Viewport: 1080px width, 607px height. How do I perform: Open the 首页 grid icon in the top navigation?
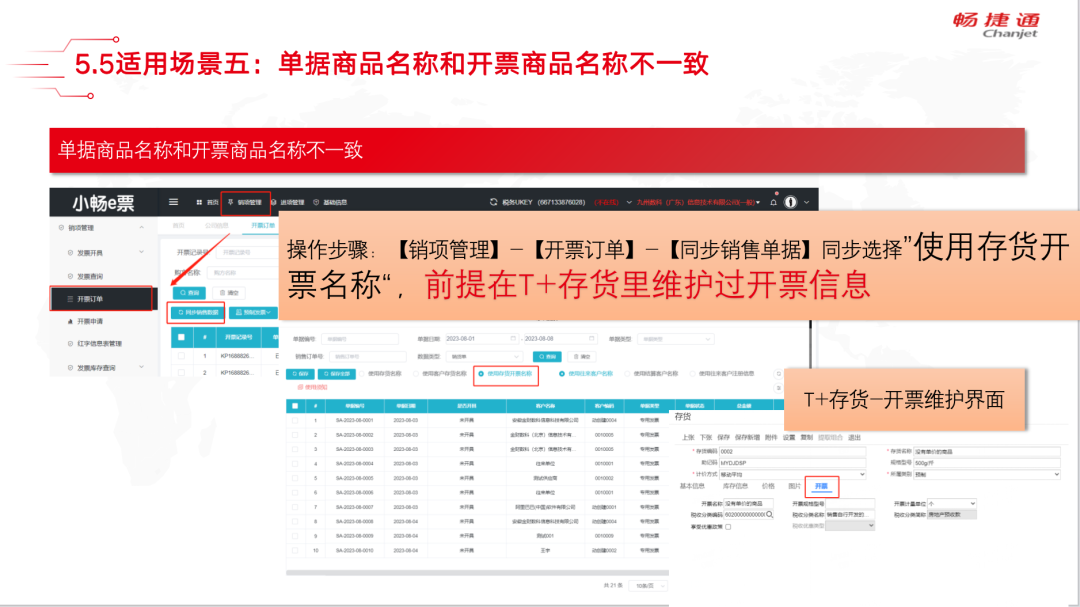coord(199,203)
